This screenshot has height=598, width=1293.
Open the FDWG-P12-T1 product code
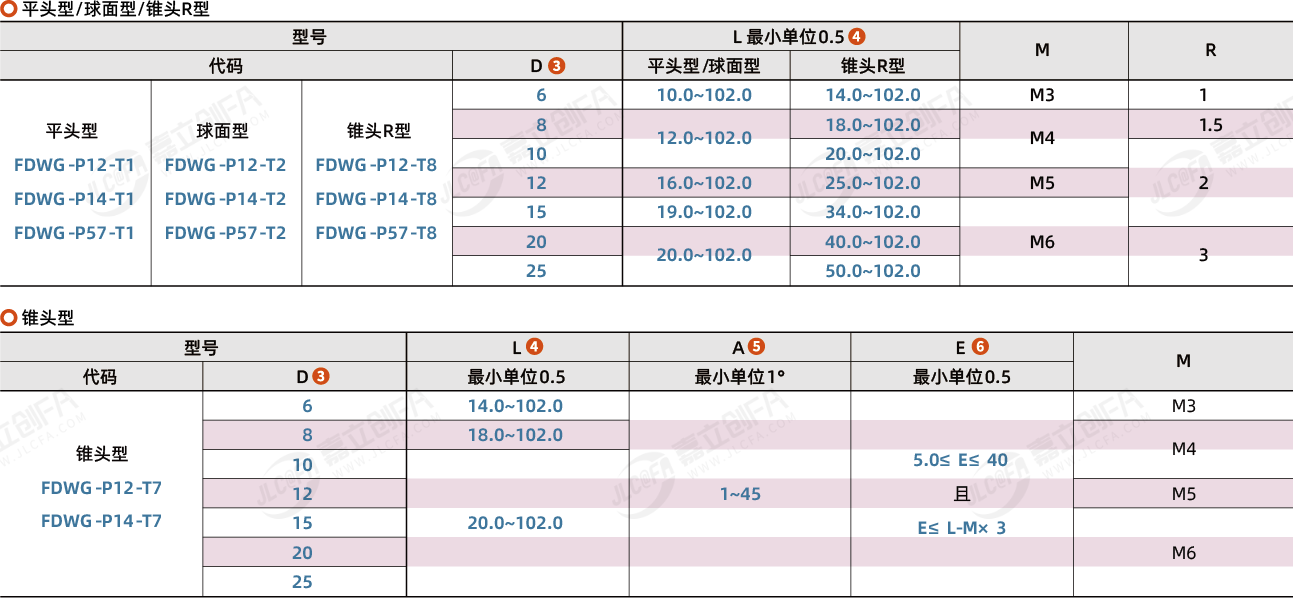75,165
